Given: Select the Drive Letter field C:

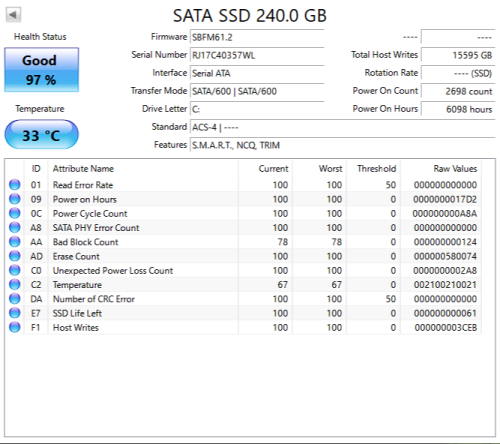Looking at the screenshot, I should pyautogui.click(x=257, y=109).
